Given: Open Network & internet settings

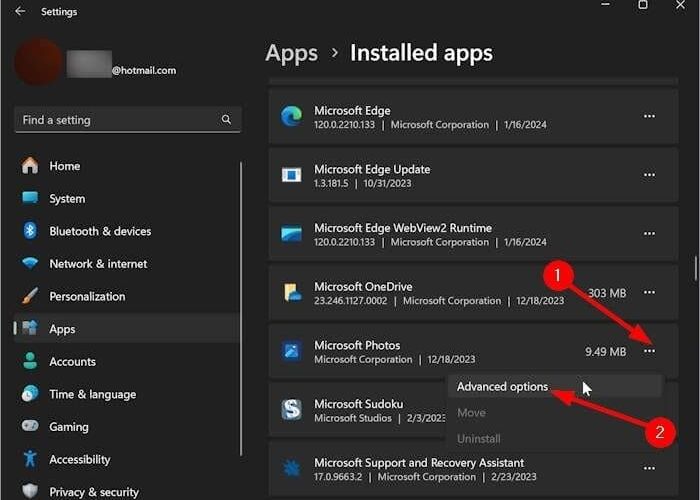Looking at the screenshot, I should click(x=126, y=264).
